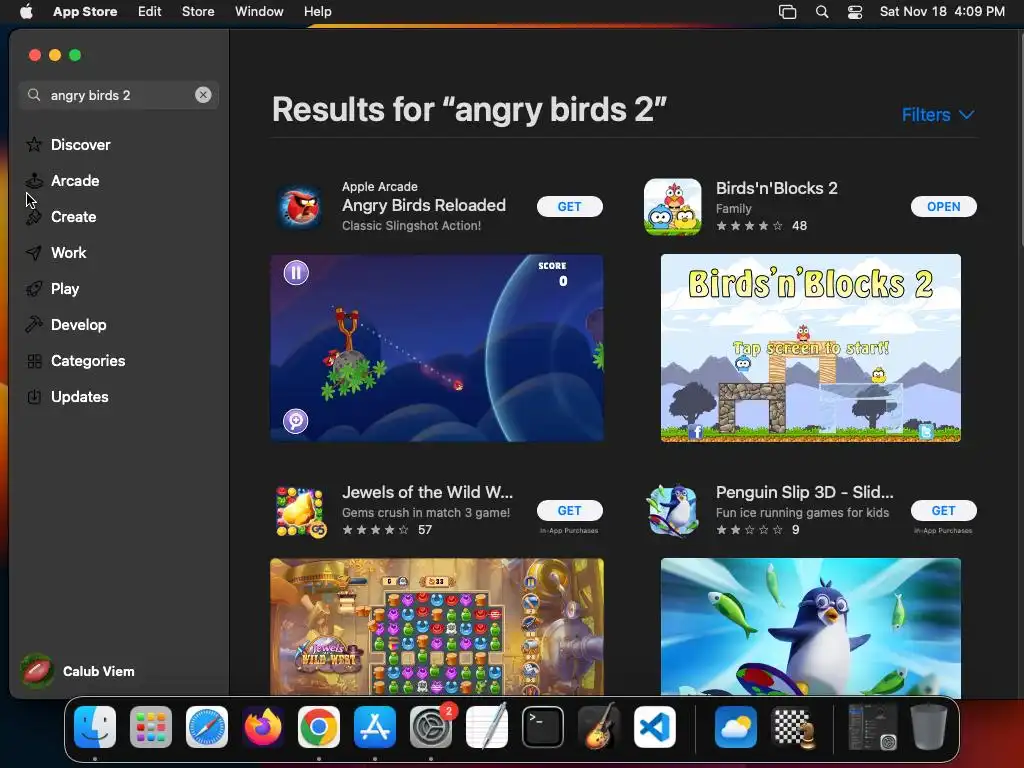Screen dimensions: 1024x768
Task: Open the Birds'n'Blocks 2 title link
Action: pyautogui.click(x=776, y=188)
